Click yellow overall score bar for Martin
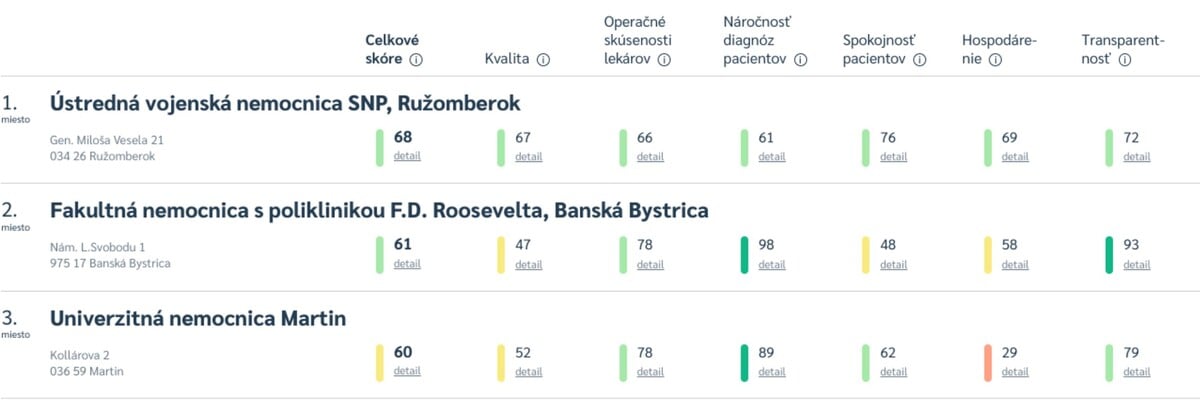Screen dimensions: 1200x400 (380, 362)
